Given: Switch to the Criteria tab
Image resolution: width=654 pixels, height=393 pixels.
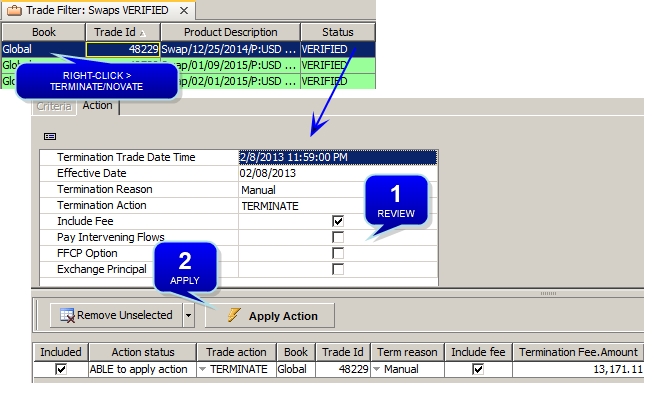Looking at the screenshot, I should (54, 106).
